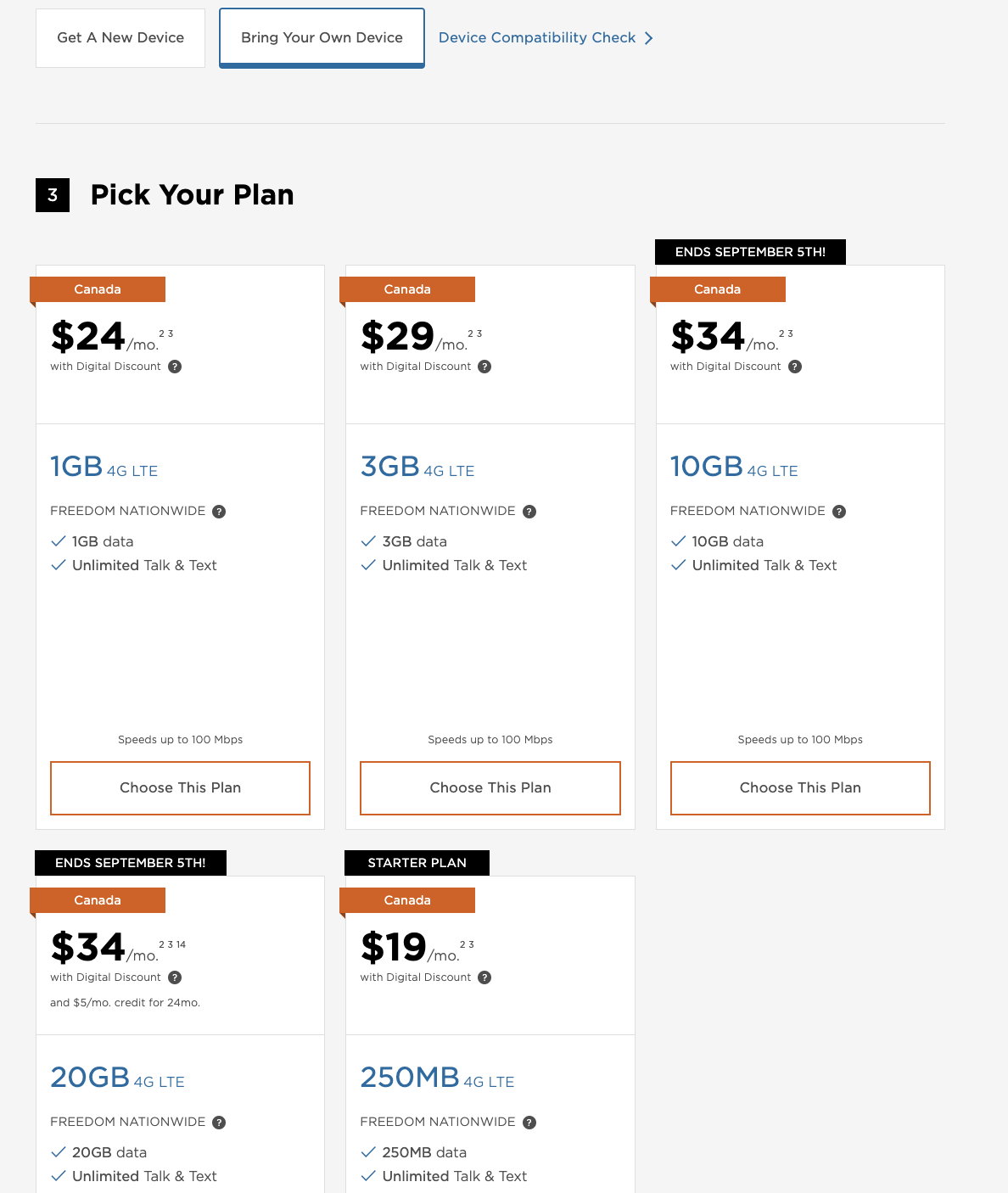Viewport: 1008px width, 1193px height.
Task: Click Freedom Nationwide help on 250MB plan
Action: pyautogui.click(x=529, y=1123)
